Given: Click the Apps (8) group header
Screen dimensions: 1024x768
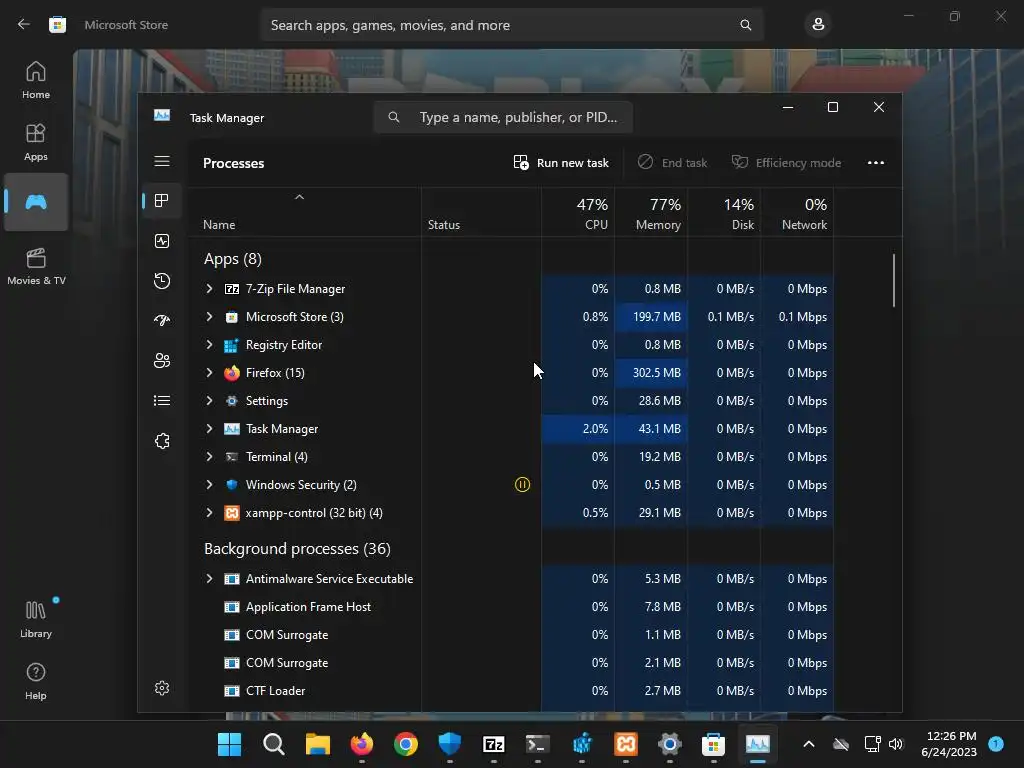Looking at the screenshot, I should click(x=232, y=259).
